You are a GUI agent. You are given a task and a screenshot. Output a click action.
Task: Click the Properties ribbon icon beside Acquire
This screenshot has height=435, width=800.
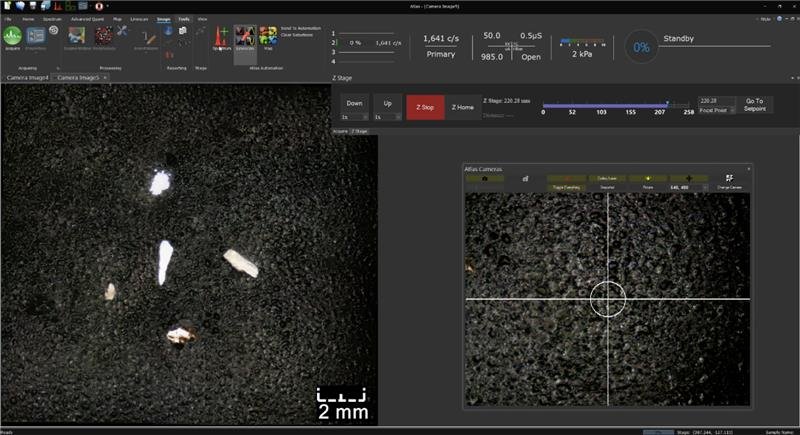tap(36, 37)
